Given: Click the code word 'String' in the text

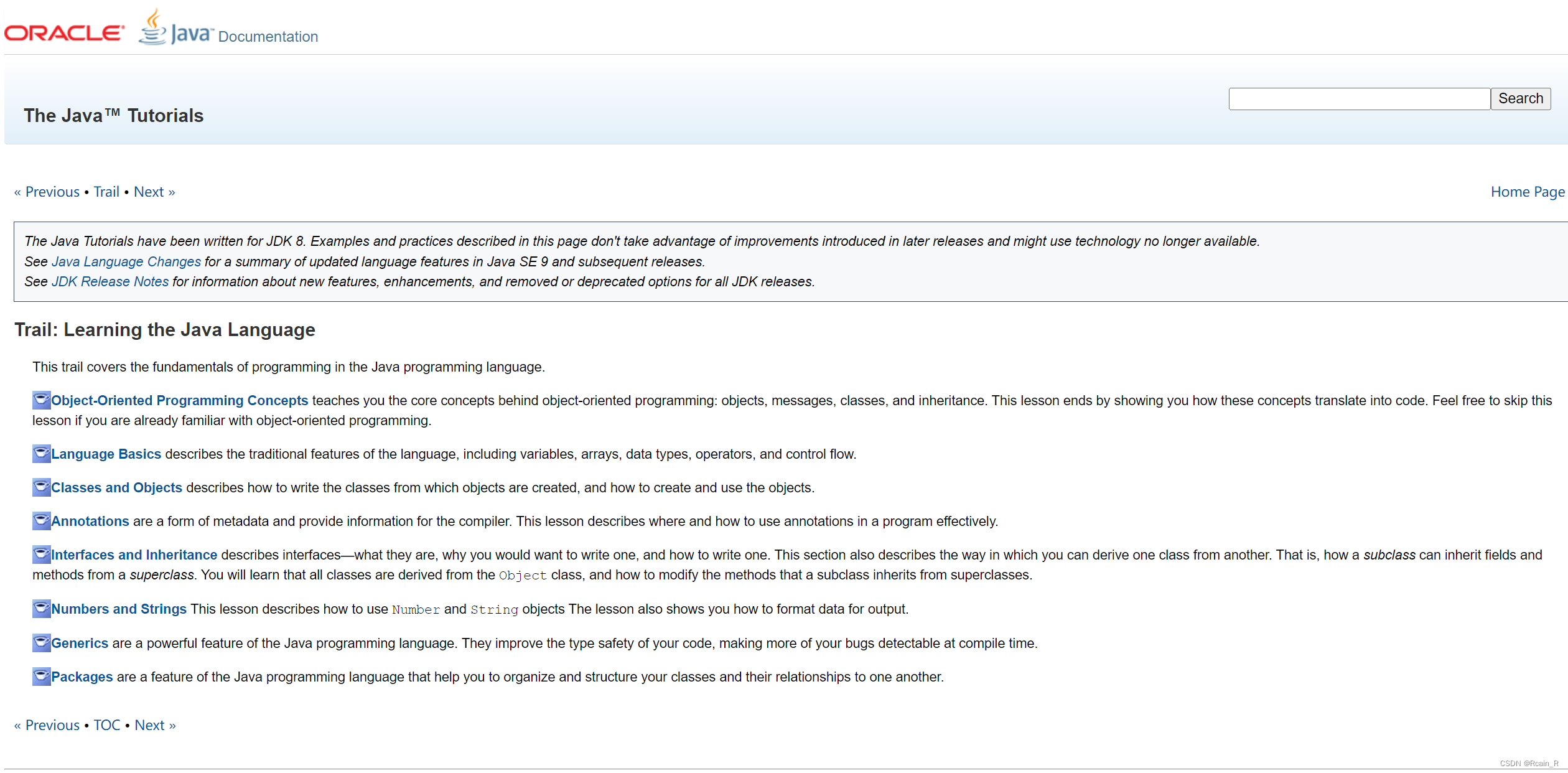Looking at the screenshot, I should click(494, 609).
